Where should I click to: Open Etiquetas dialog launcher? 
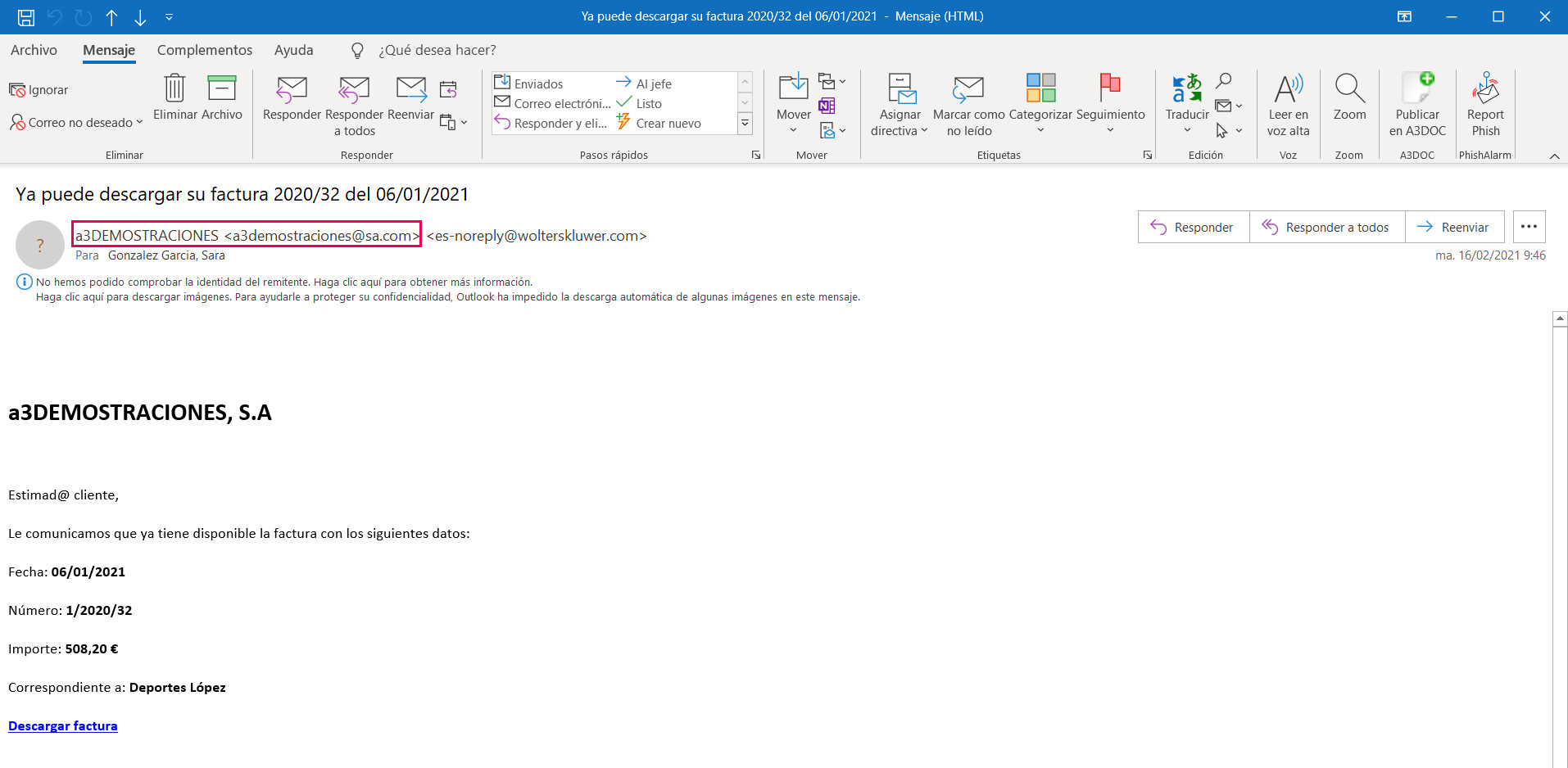[1147, 155]
